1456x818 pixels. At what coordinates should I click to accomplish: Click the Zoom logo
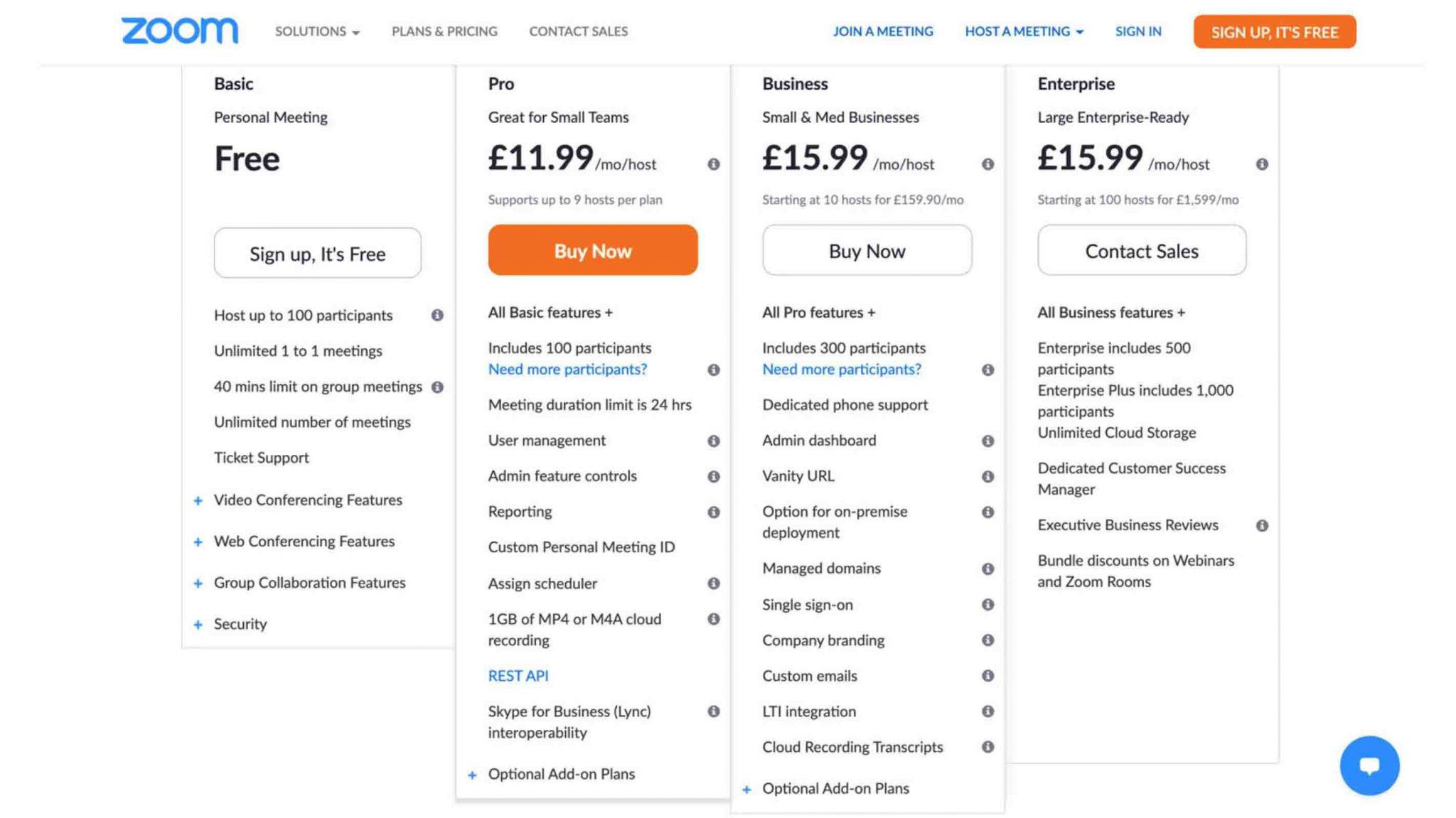(179, 31)
